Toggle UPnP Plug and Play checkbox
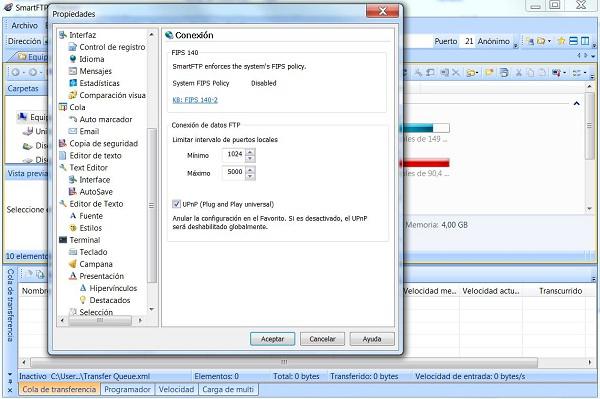 pyautogui.click(x=176, y=204)
